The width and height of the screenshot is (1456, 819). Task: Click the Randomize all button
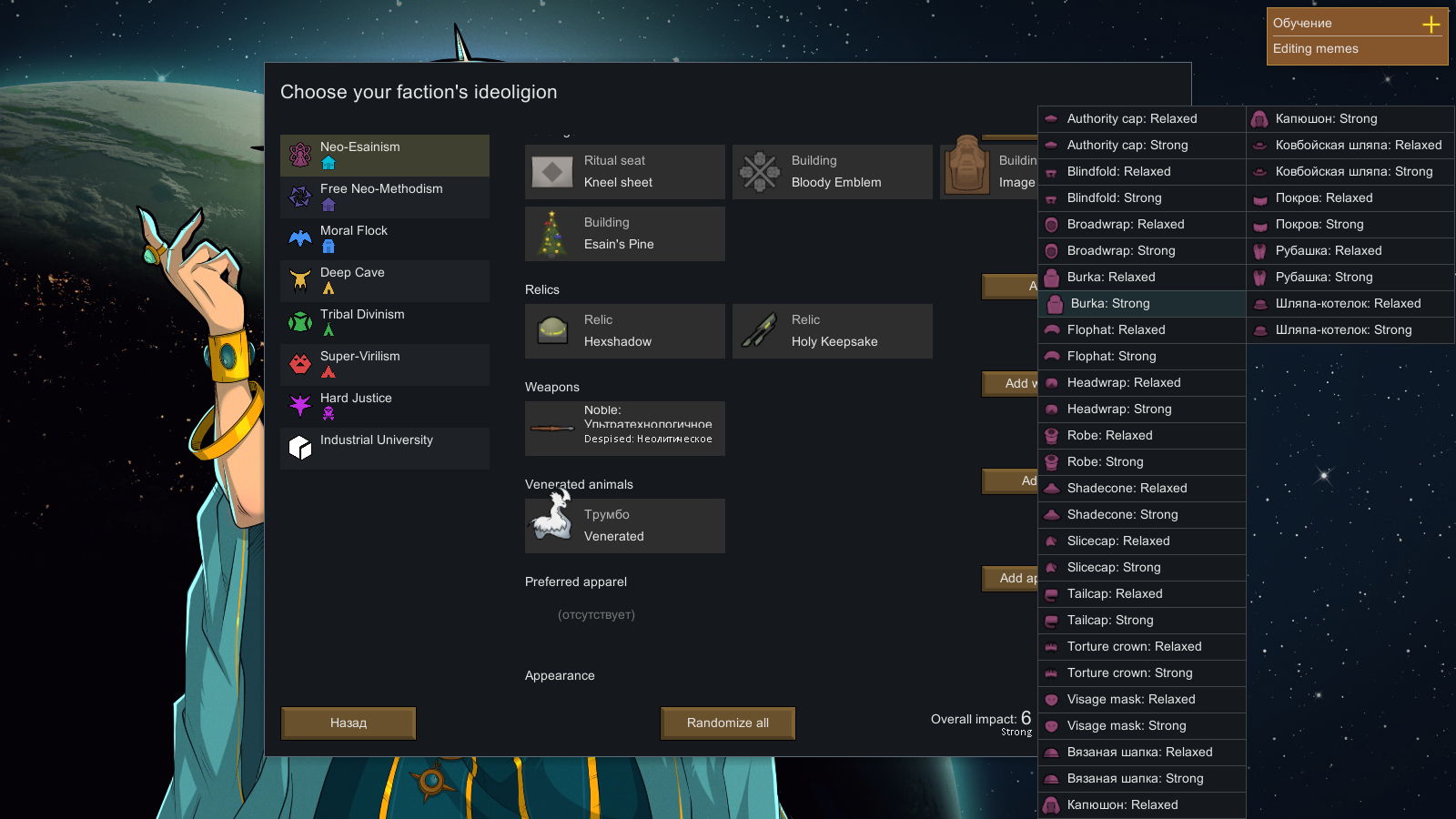[728, 723]
